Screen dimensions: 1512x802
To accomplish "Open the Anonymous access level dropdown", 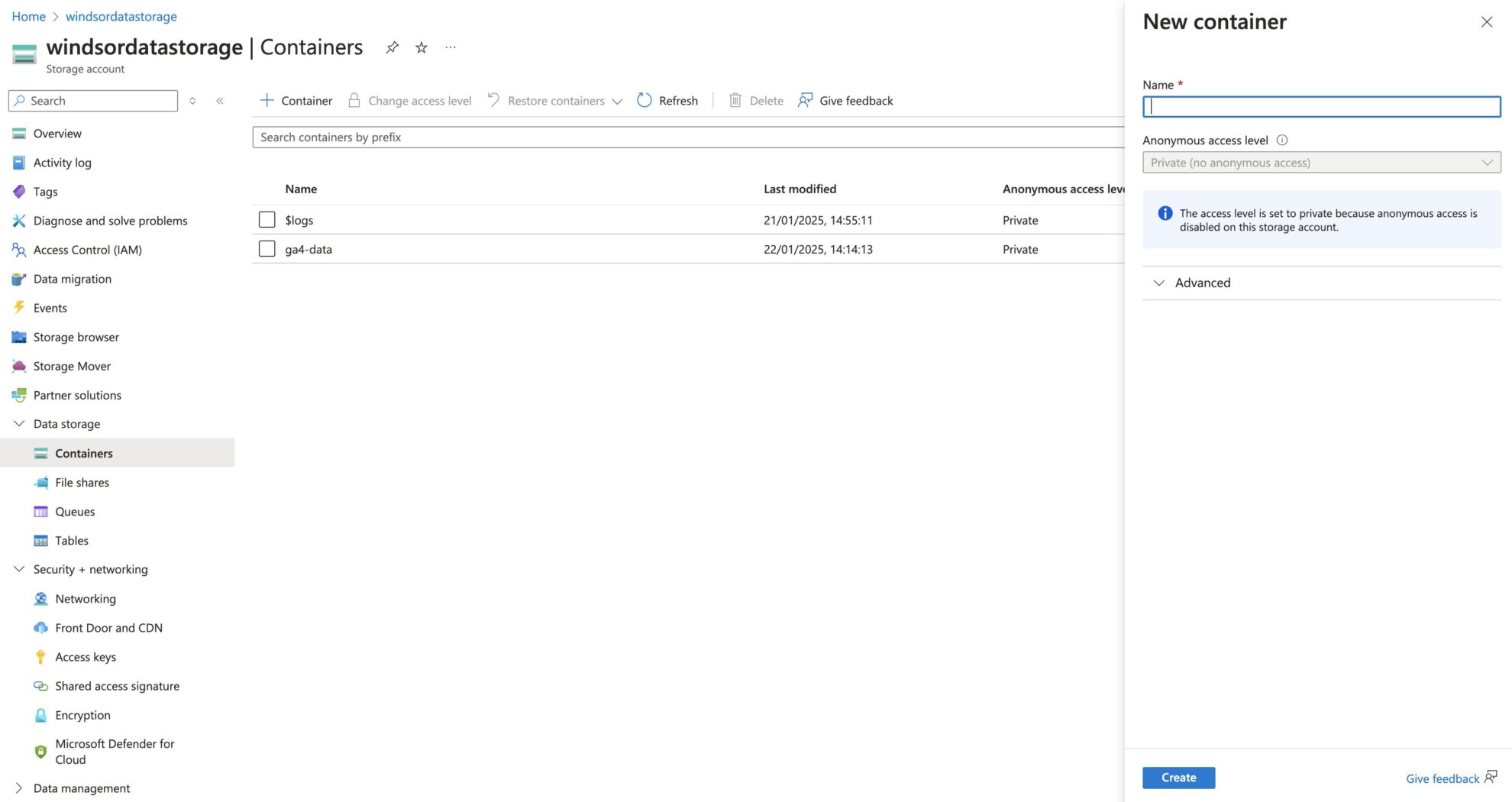I will [x=1321, y=162].
